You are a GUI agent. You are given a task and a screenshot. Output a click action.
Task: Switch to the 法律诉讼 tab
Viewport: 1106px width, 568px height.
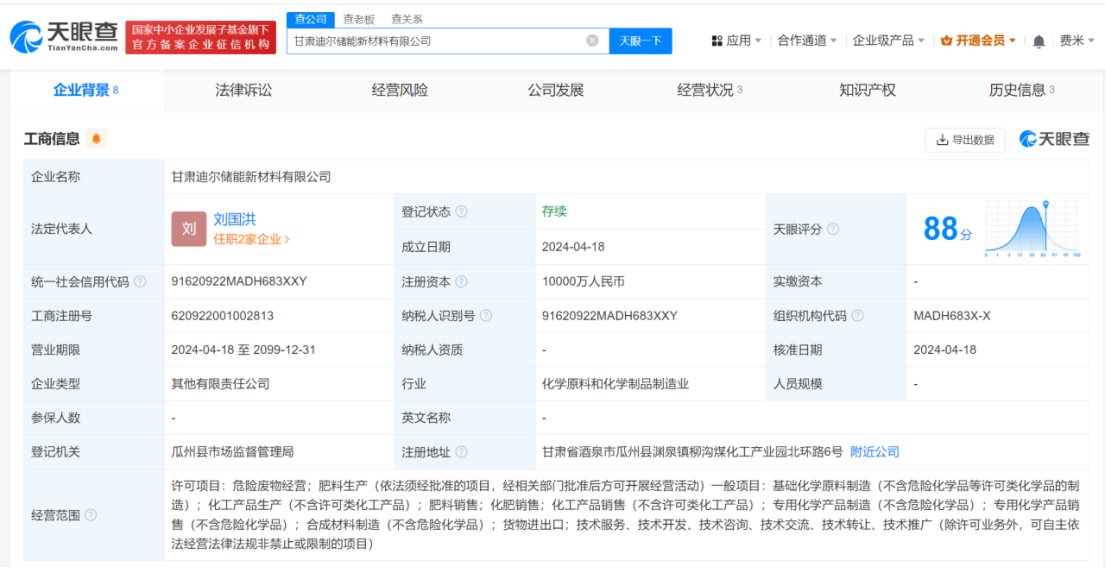coord(243,90)
